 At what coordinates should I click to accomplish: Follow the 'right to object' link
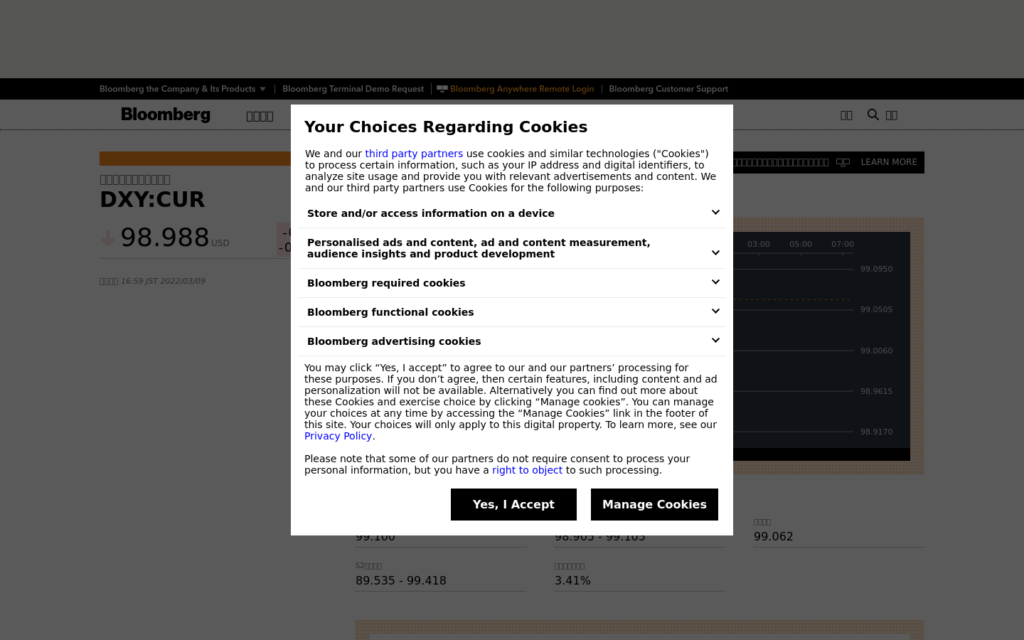point(527,470)
